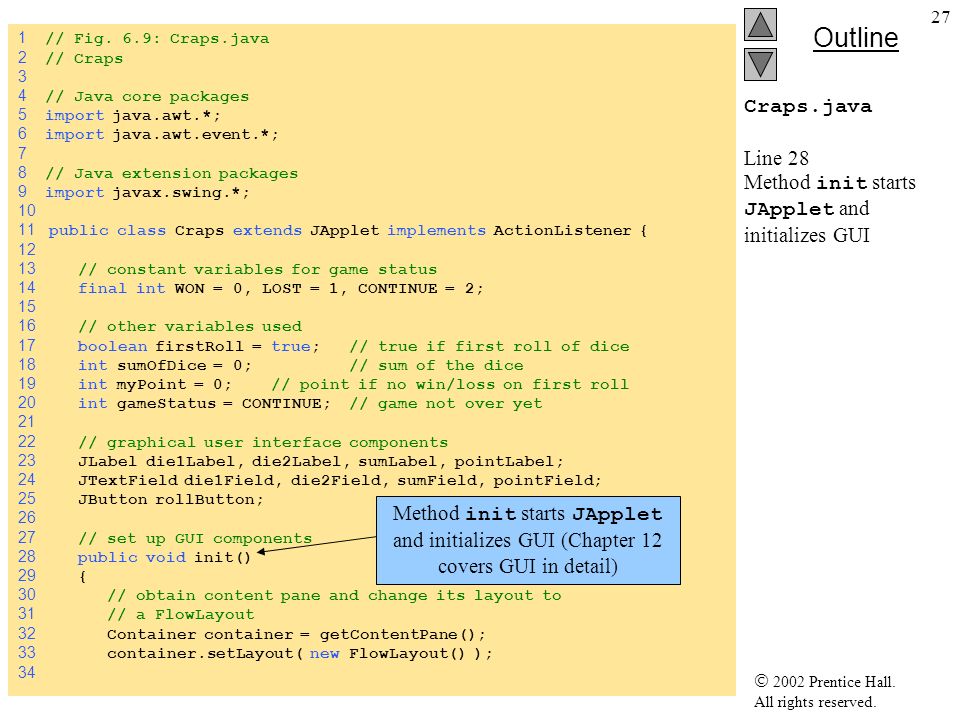
Task: Click '// sum of the dice' comment
Action: (437, 366)
